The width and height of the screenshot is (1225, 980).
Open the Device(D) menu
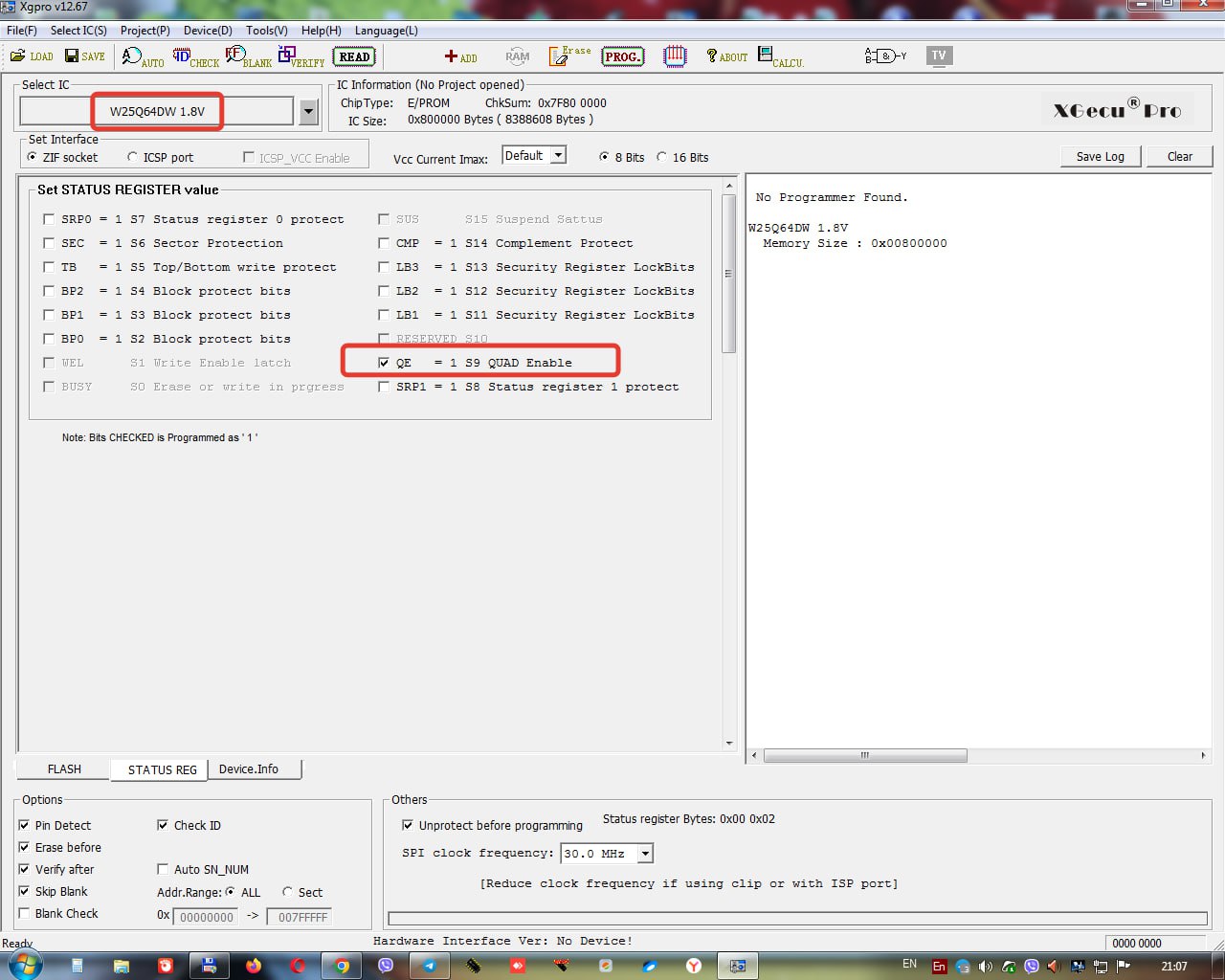[208, 31]
